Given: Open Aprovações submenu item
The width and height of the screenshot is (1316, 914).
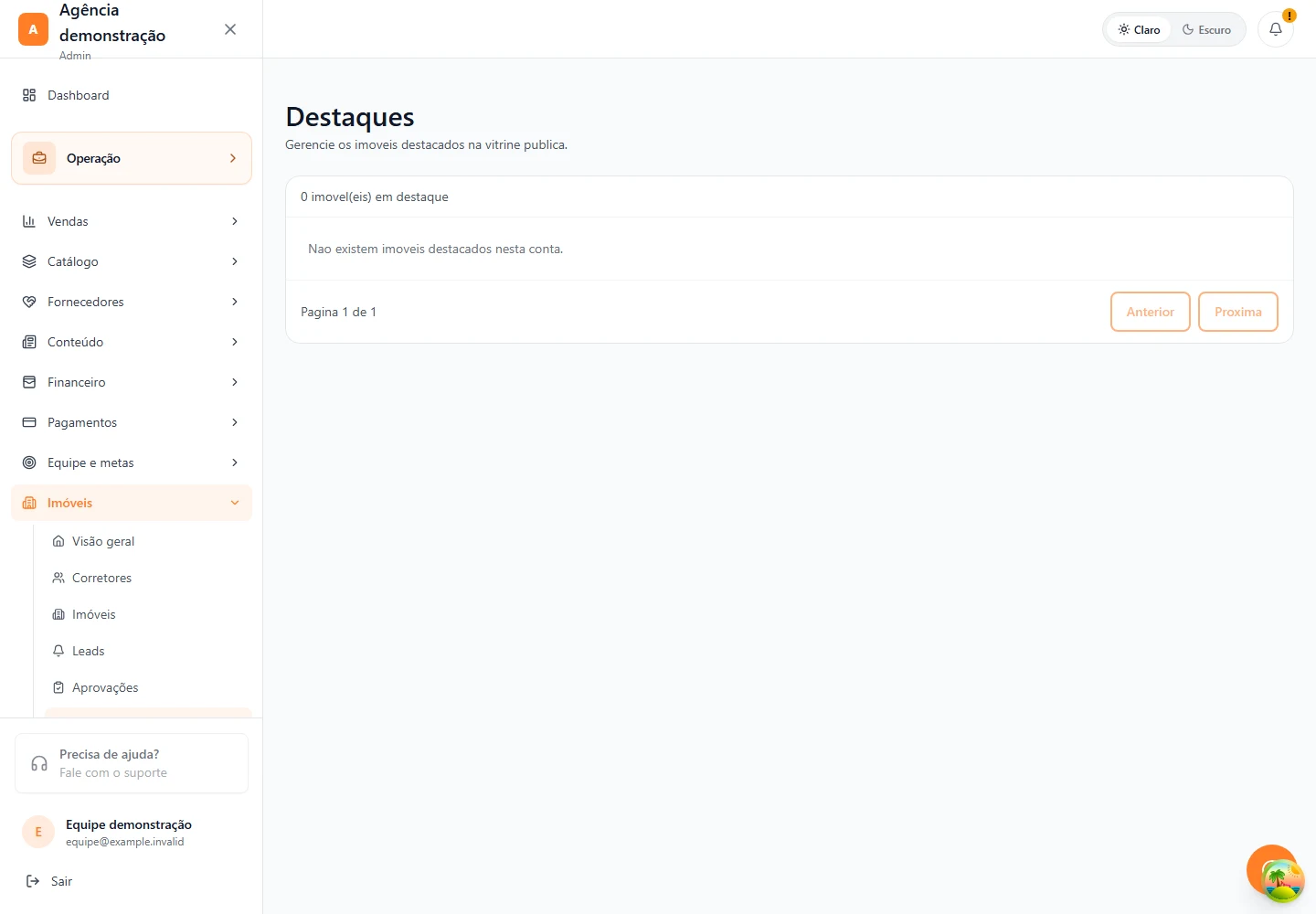Looking at the screenshot, I should point(148,687).
